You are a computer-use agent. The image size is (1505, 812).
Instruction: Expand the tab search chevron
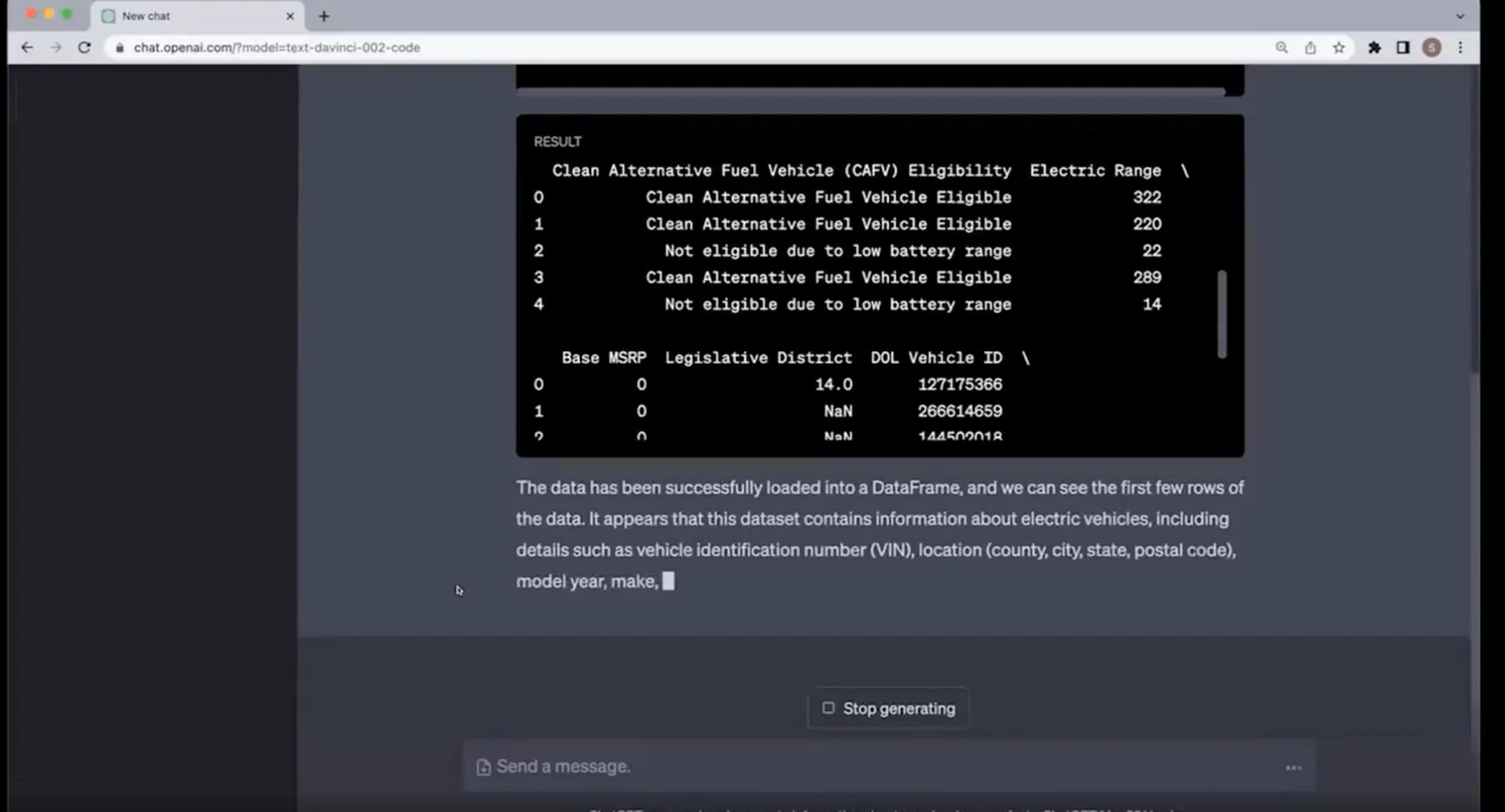[1460, 16]
